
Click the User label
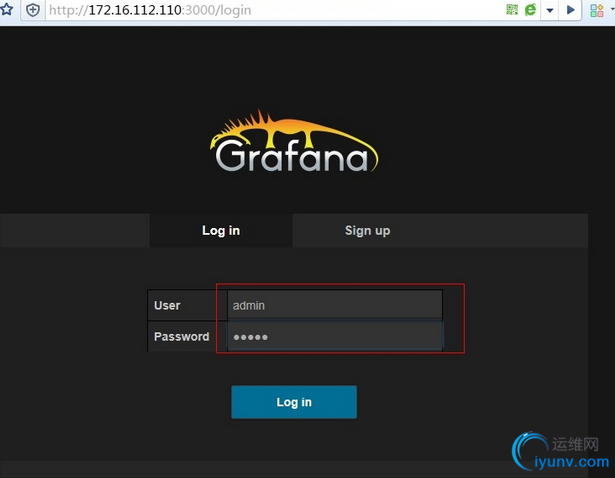point(167,305)
